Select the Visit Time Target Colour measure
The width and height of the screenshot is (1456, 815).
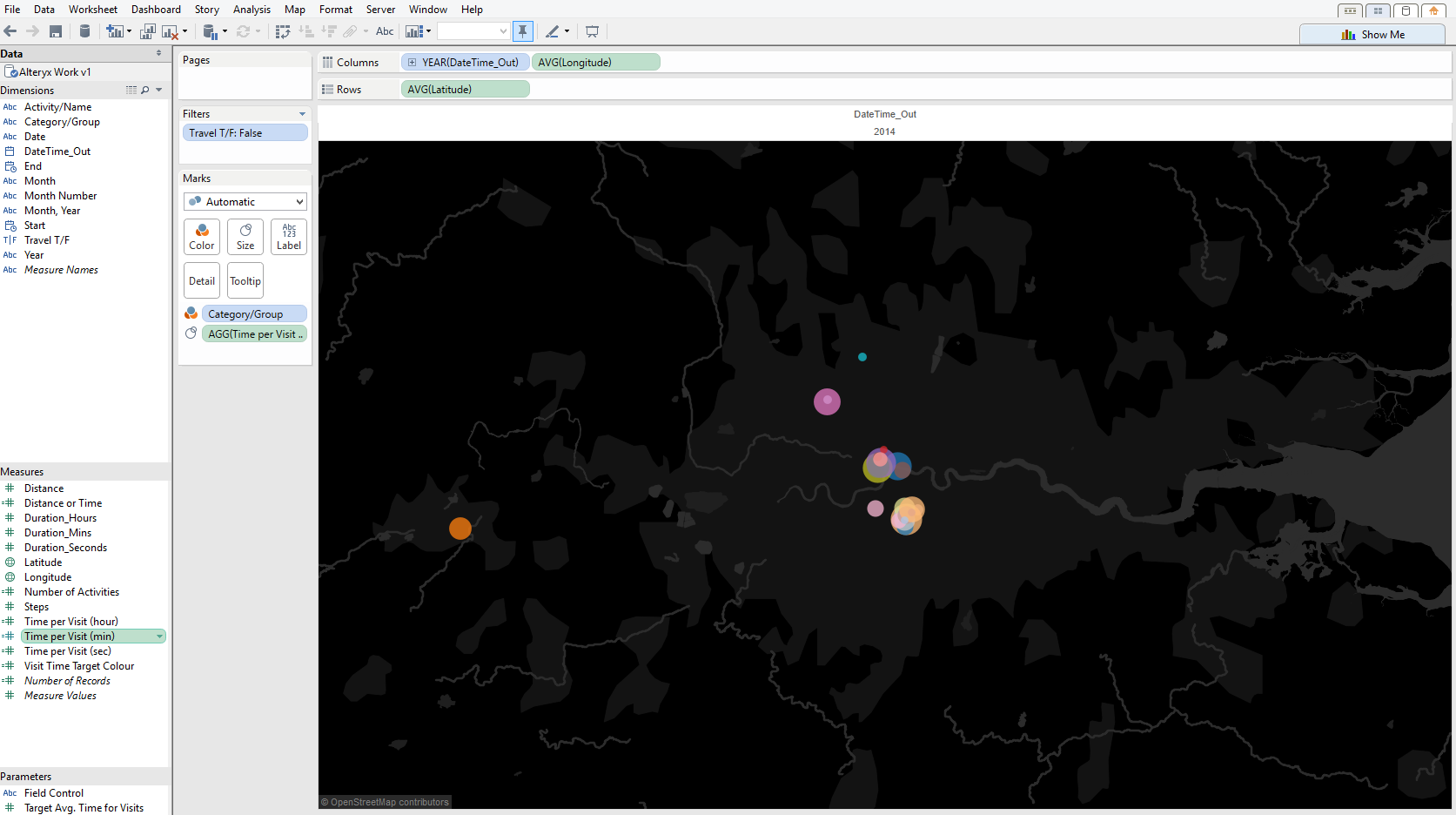(x=79, y=666)
